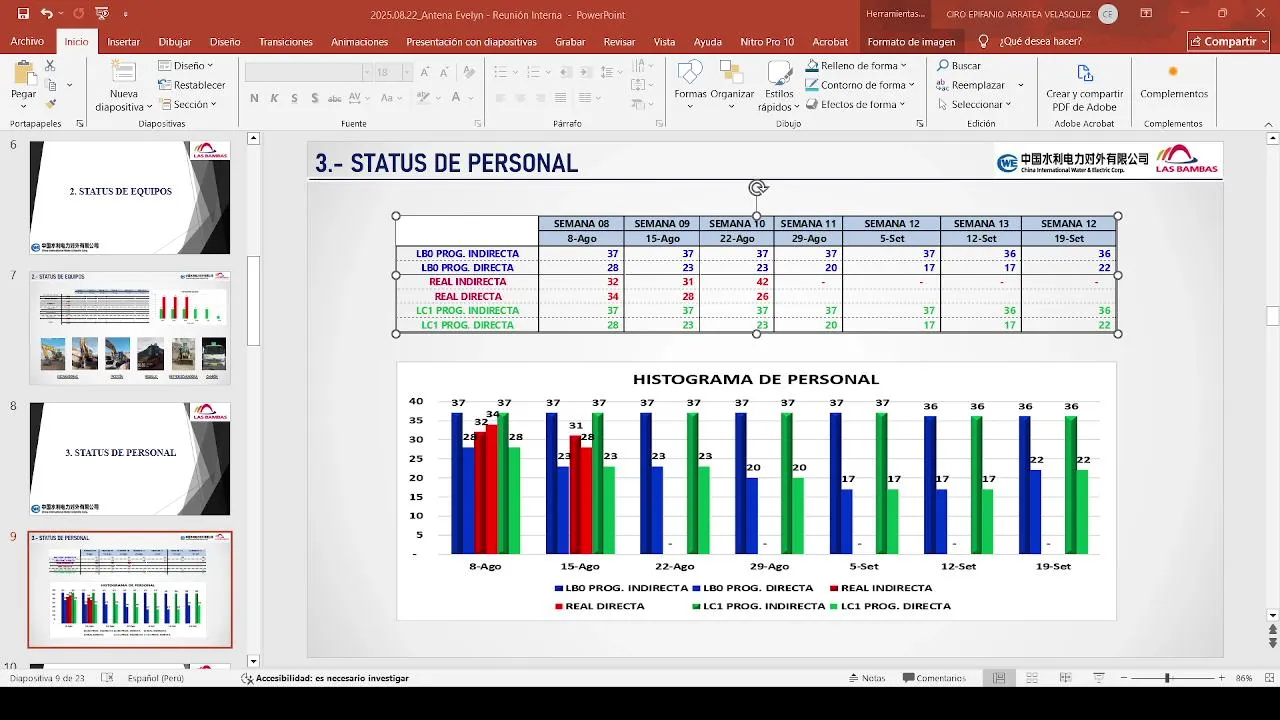Screen dimensions: 1280x720
Task: Open the Archivo menu tab
Action: click(x=27, y=41)
